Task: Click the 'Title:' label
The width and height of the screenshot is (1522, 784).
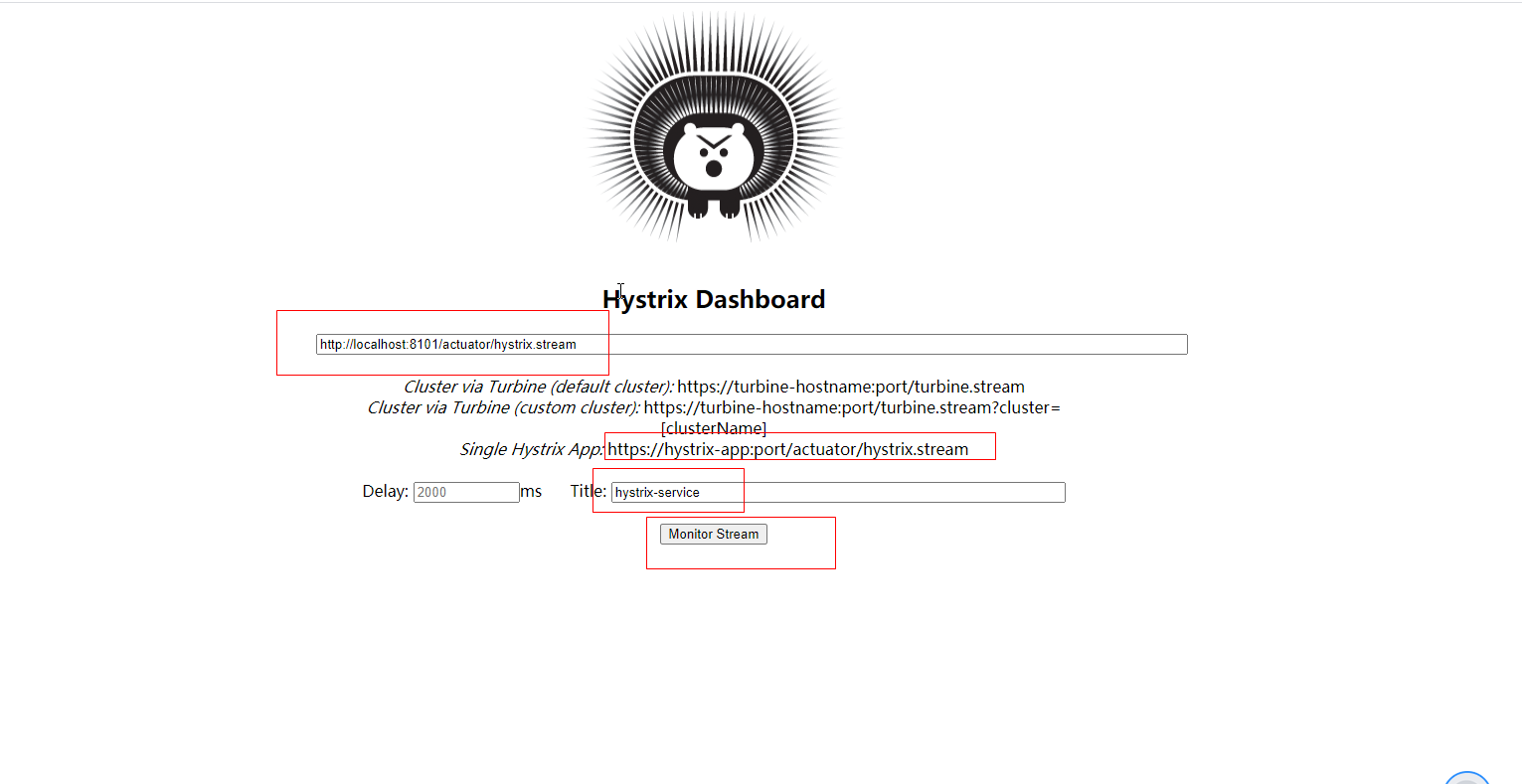Action: pos(589,491)
